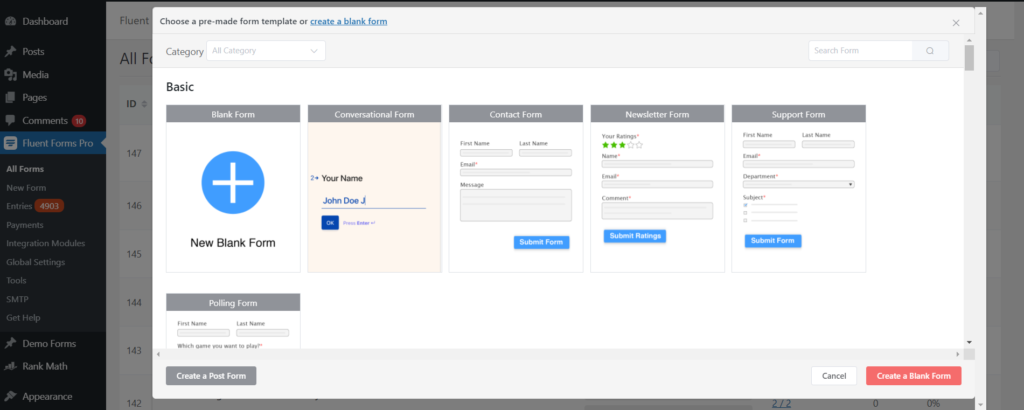Click the Comments bubble icon in sidebar
The image size is (1024, 410).
click(10, 120)
